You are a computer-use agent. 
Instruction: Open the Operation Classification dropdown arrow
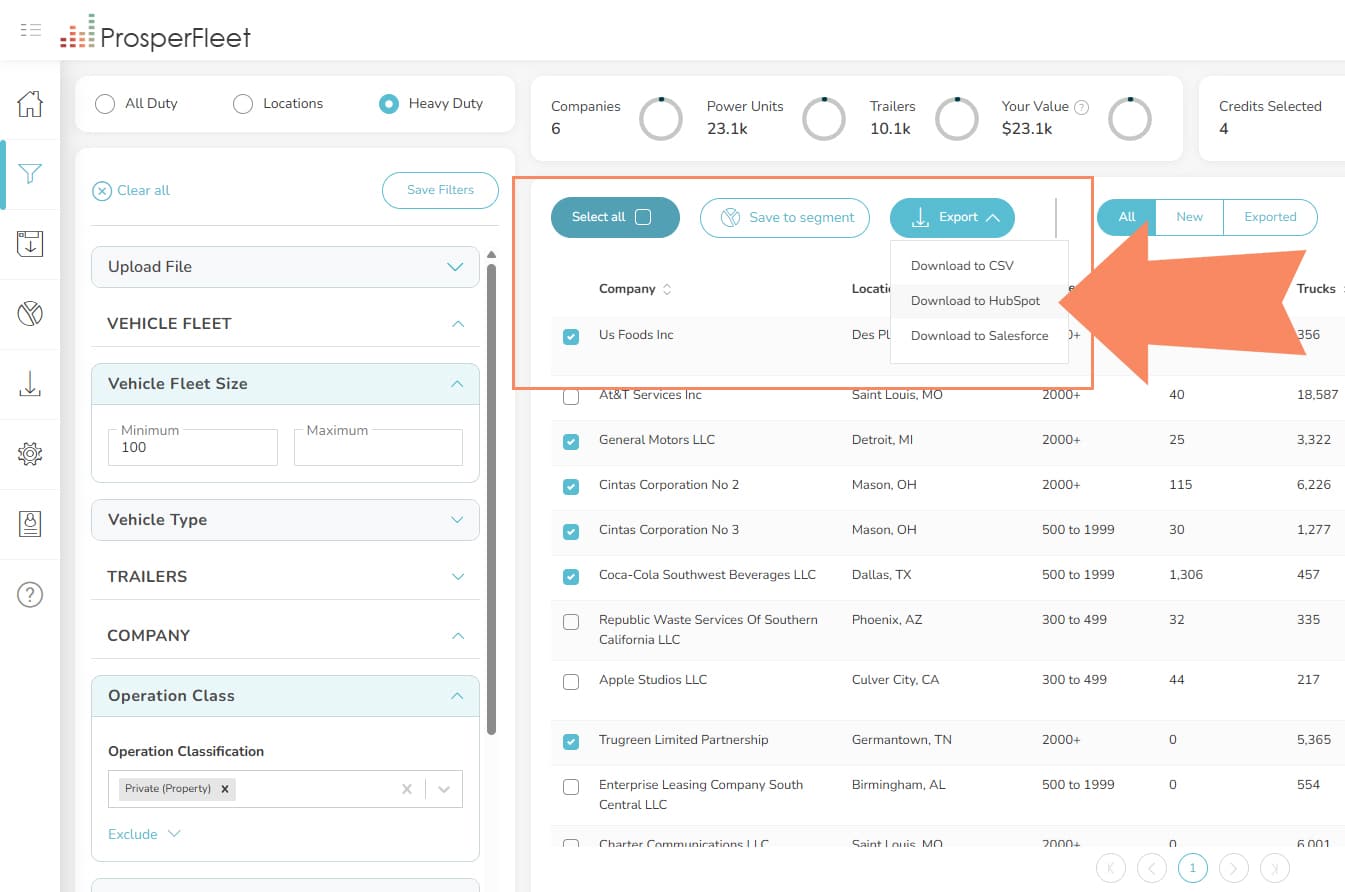pos(444,789)
